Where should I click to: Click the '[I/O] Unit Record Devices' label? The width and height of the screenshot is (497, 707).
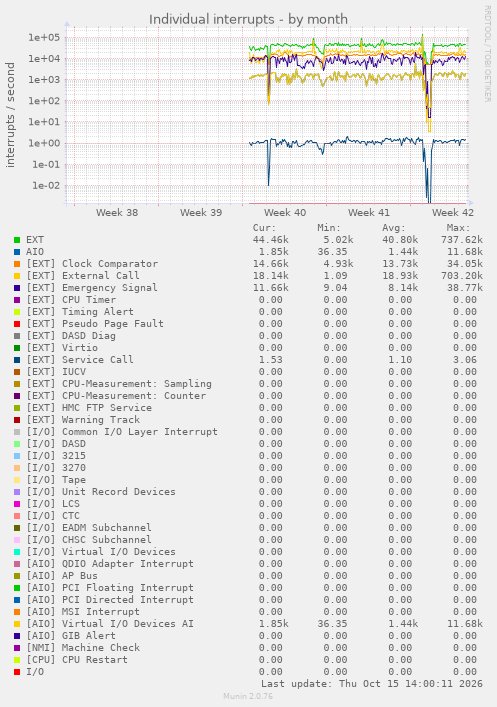click(x=101, y=492)
